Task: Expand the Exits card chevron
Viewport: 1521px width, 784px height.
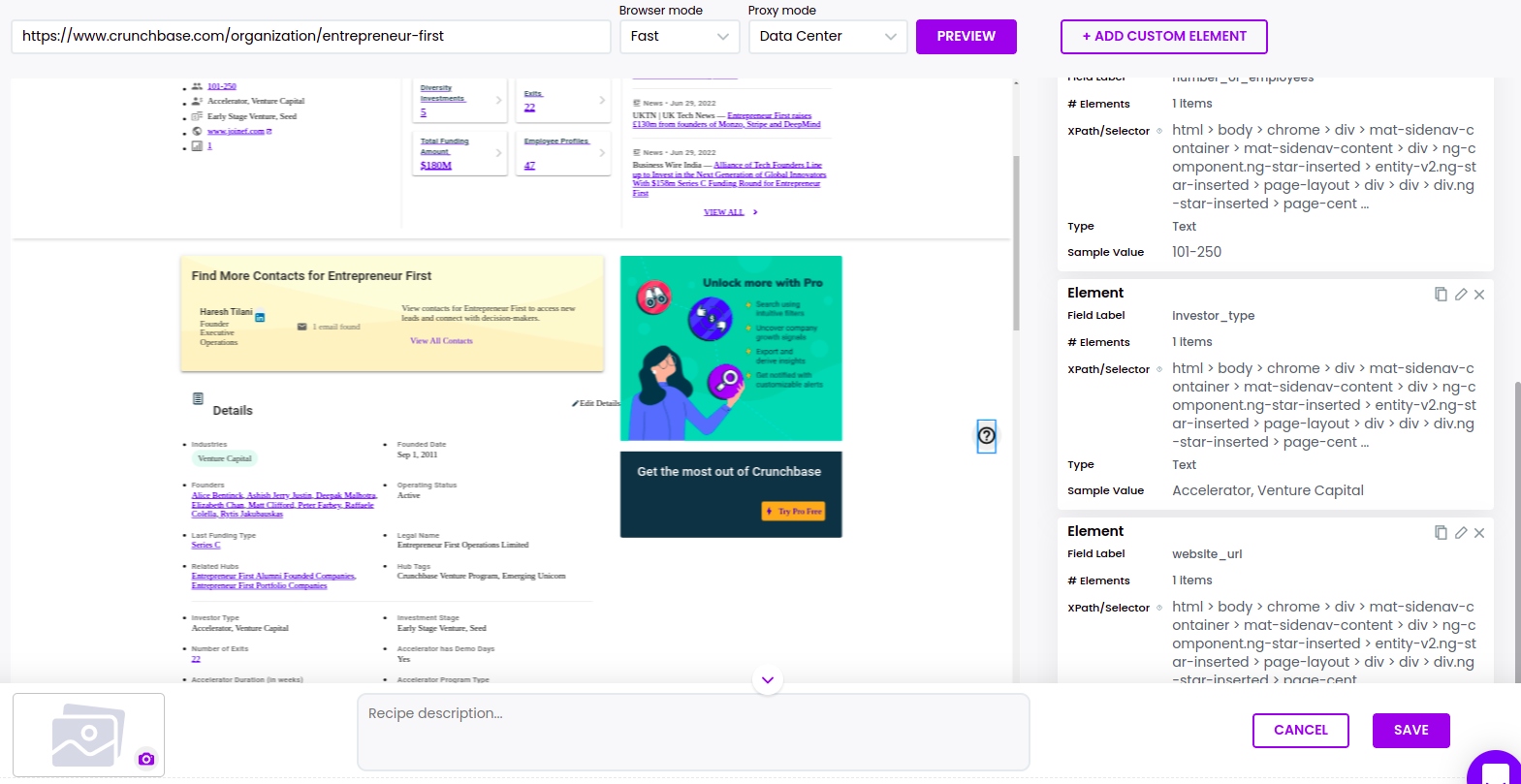Action: click(602, 100)
